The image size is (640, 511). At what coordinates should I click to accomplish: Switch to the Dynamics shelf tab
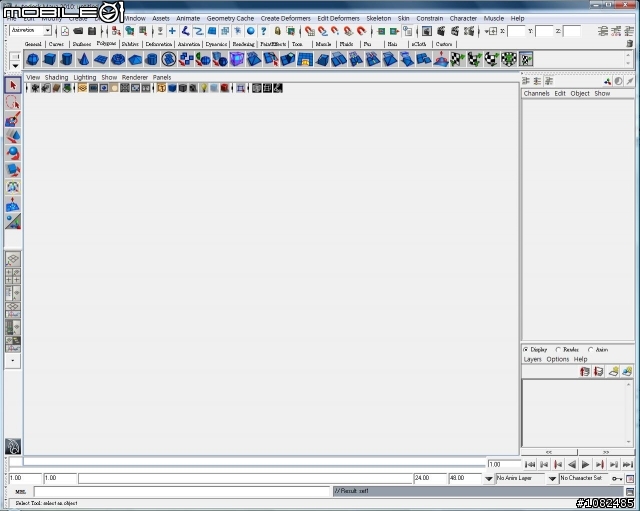216,44
